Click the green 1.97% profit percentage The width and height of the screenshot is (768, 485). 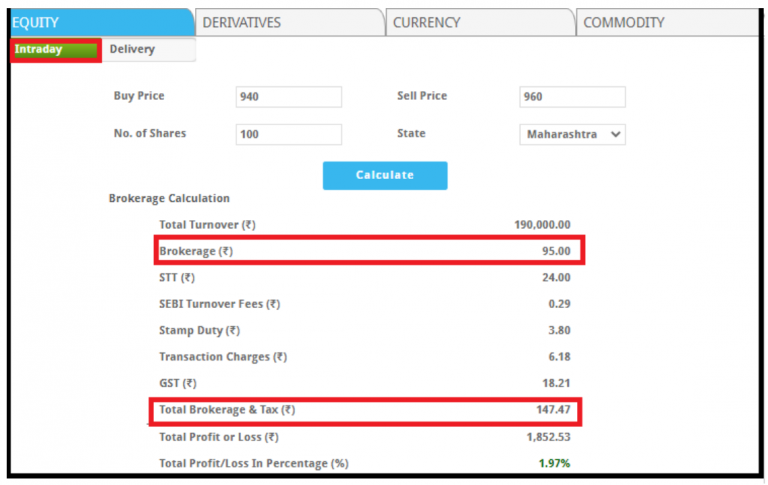(556, 463)
